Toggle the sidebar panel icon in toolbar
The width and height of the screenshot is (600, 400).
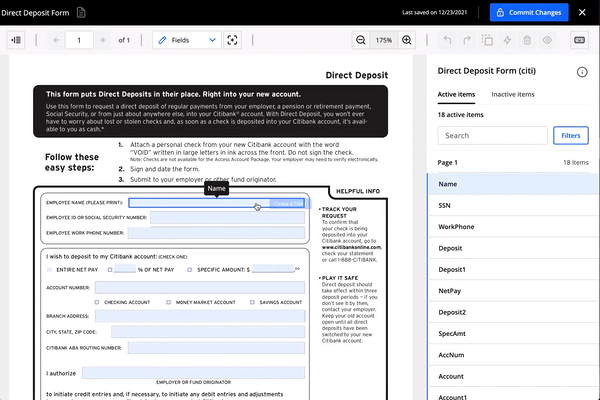point(16,40)
